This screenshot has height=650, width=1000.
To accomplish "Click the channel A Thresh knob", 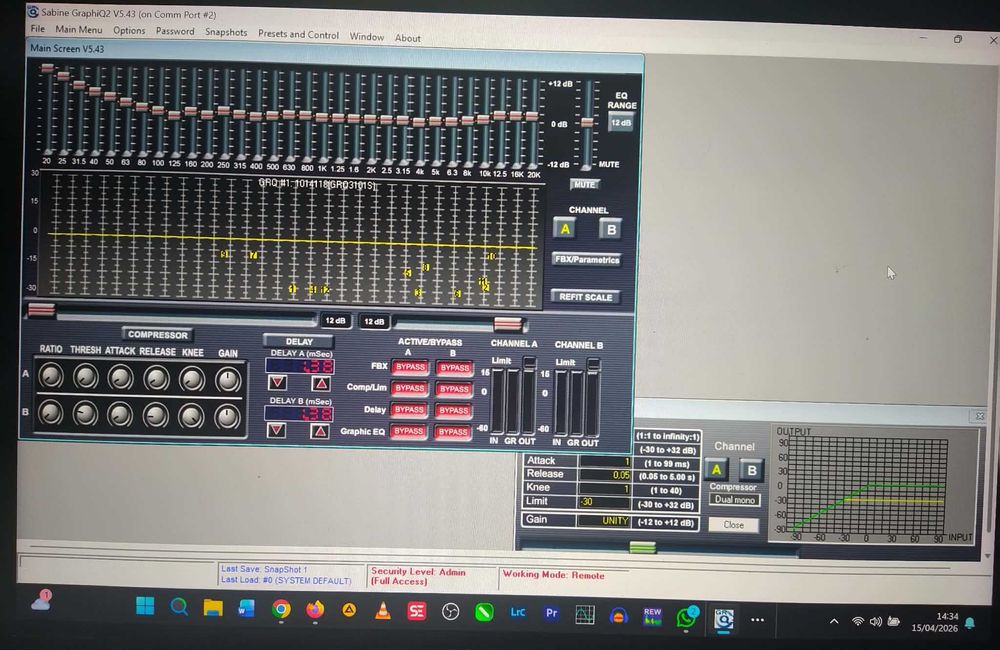I will pos(85,378).
